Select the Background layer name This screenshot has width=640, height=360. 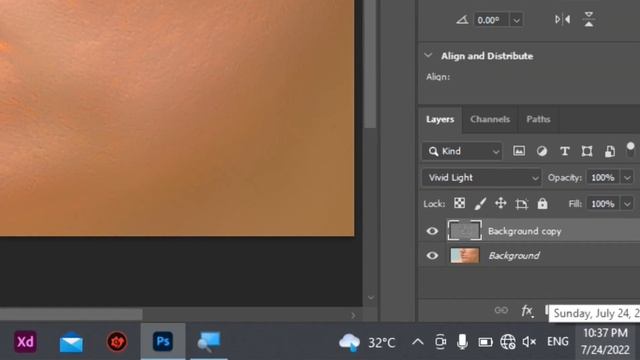[x=514, y=256]
